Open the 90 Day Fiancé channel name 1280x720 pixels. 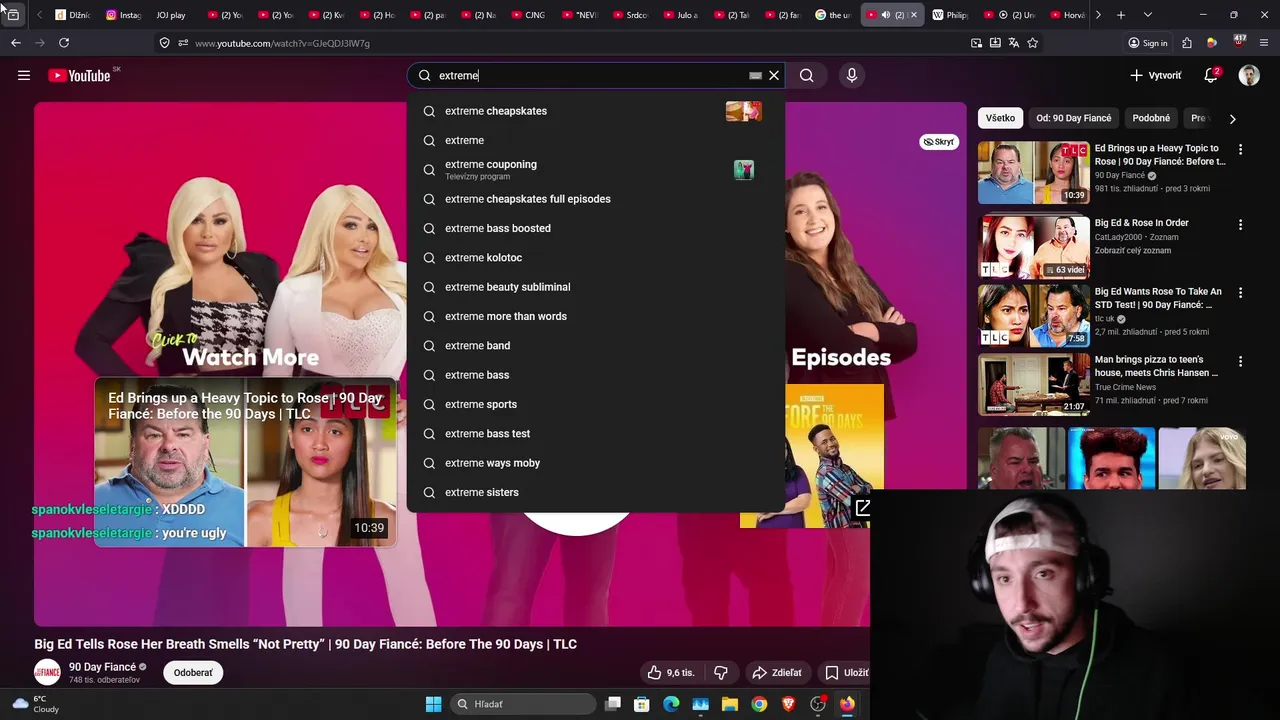pyautogui.click(x=102, y=667)
